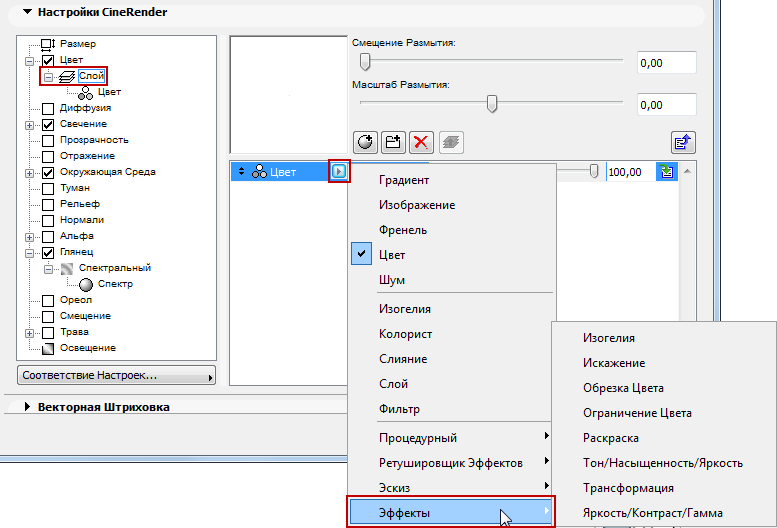Toggle the Окружающая Среда checkbox
Screen dimensions: 777x528
click(48, 172)
